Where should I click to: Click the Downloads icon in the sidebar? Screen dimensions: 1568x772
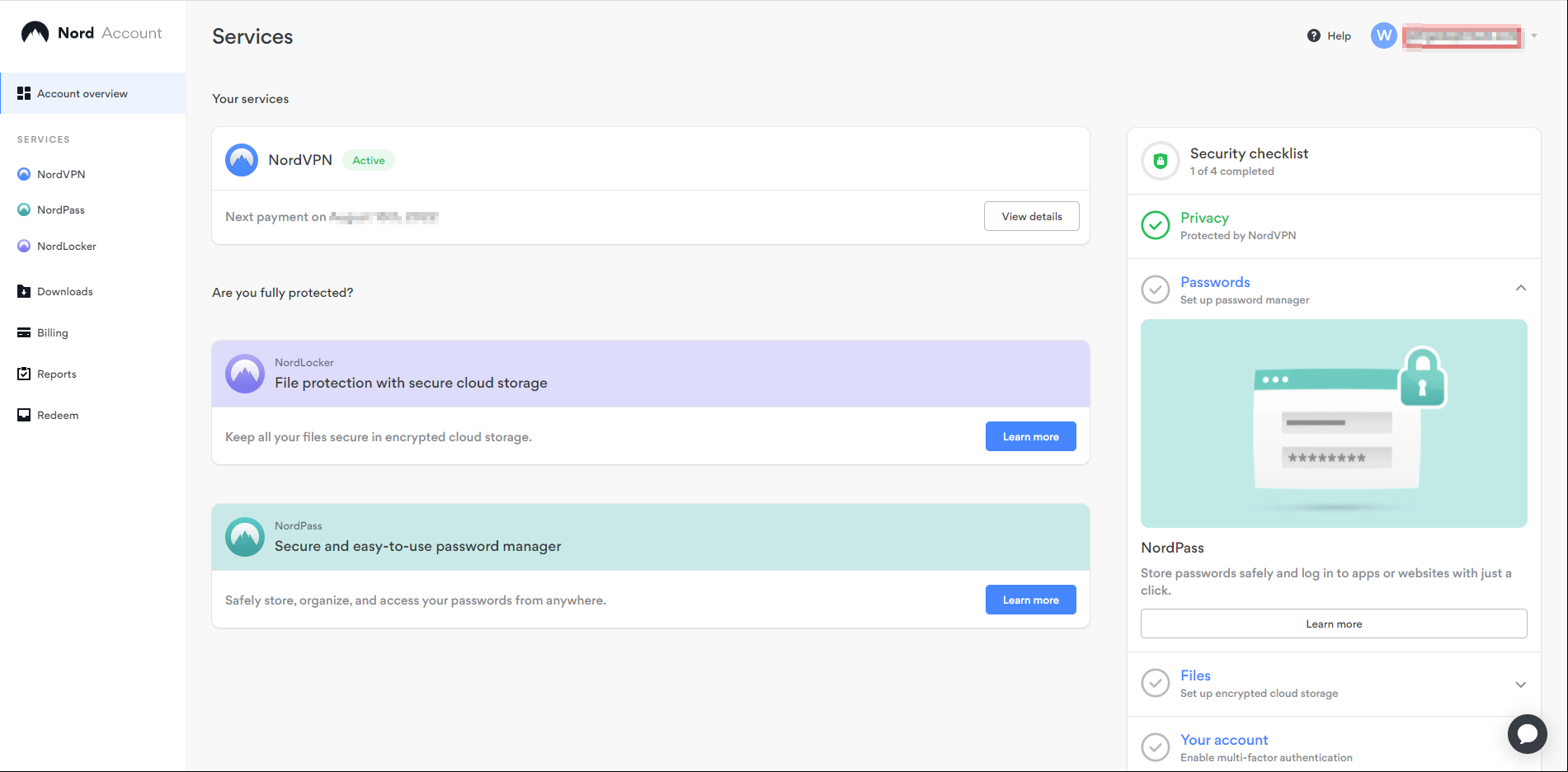pos(24,291)
